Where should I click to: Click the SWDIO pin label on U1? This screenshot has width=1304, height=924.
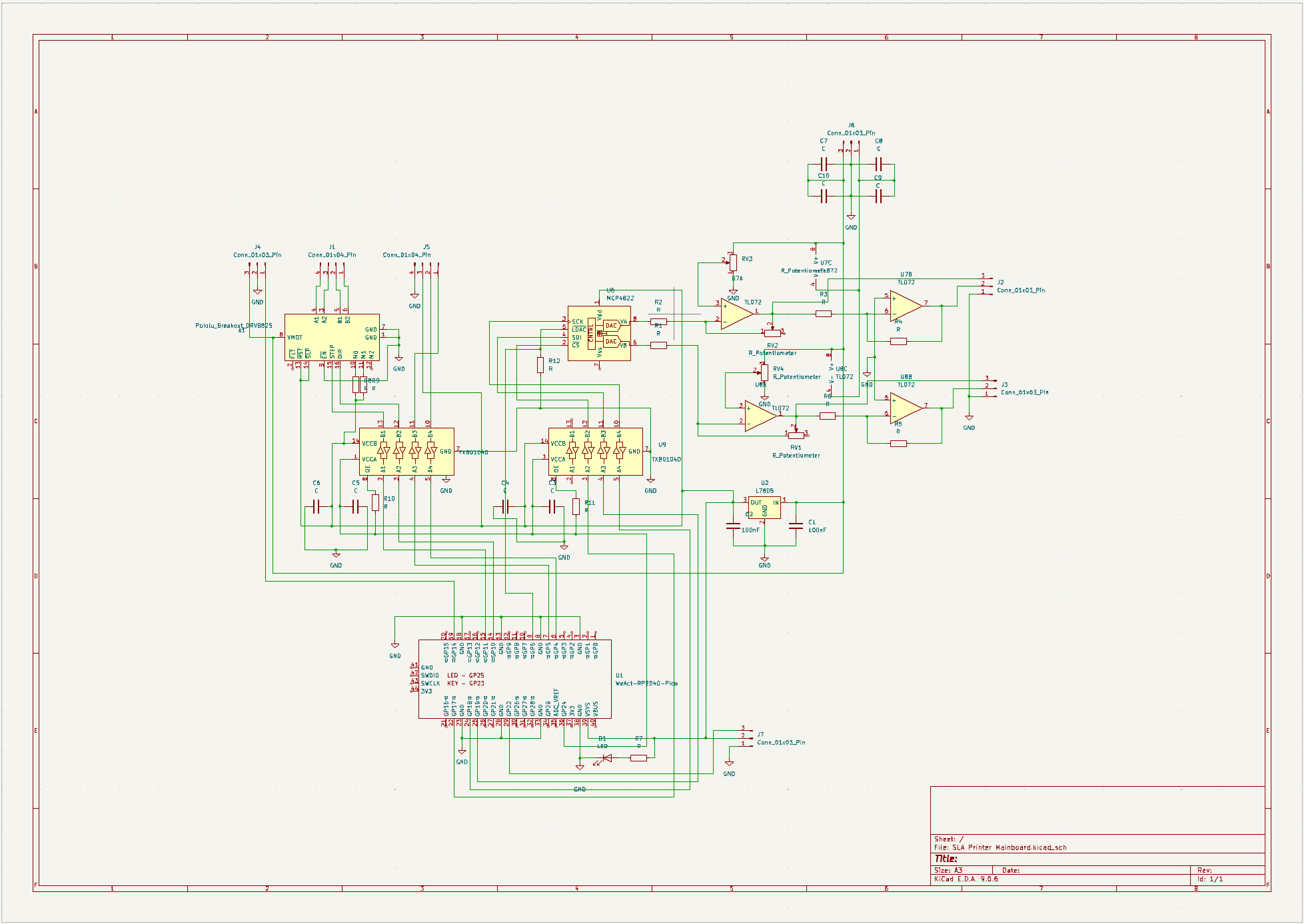tap(430, 676)
